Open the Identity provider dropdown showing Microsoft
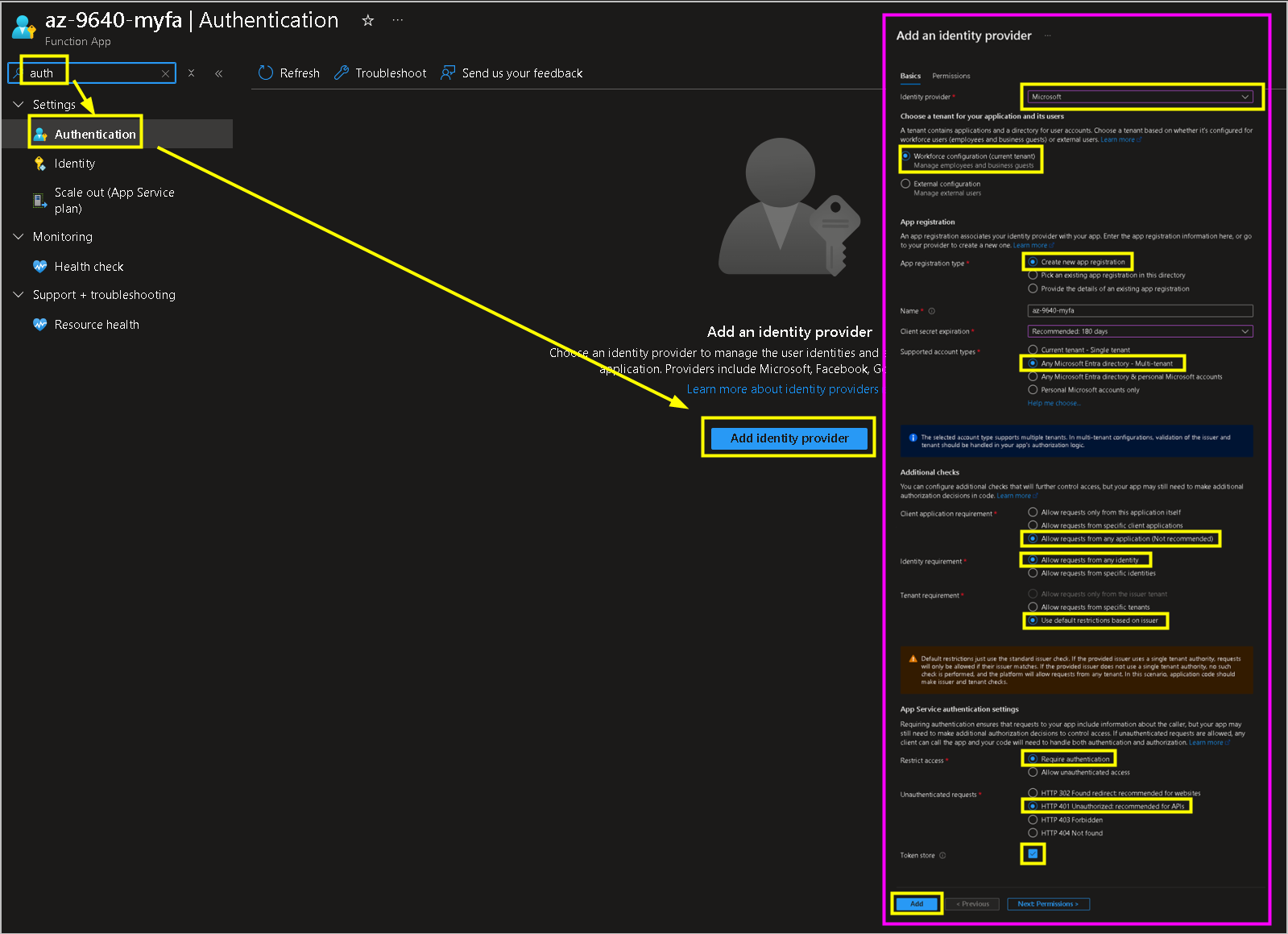 tap(1141, 97)
